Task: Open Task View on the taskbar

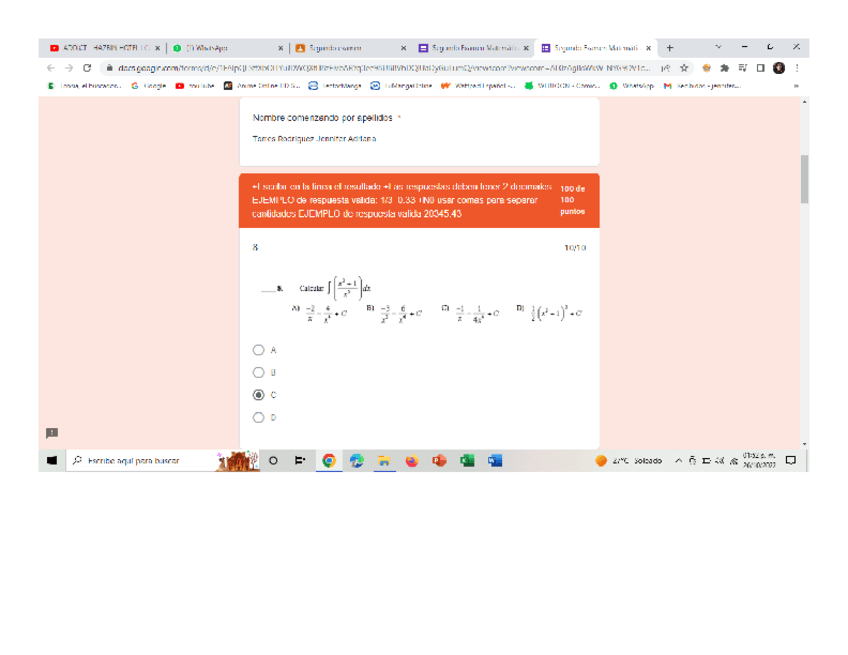Action: 300,460
